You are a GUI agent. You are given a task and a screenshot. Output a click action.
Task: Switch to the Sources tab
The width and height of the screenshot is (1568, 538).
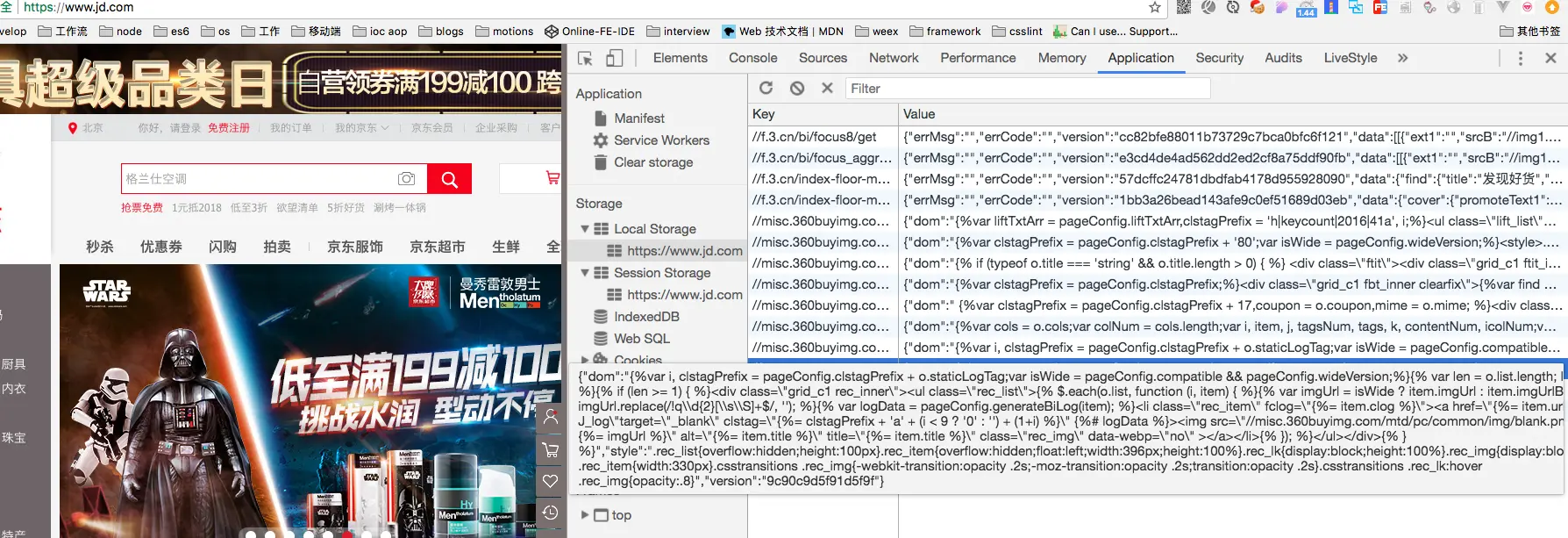[x=823, y=58]
